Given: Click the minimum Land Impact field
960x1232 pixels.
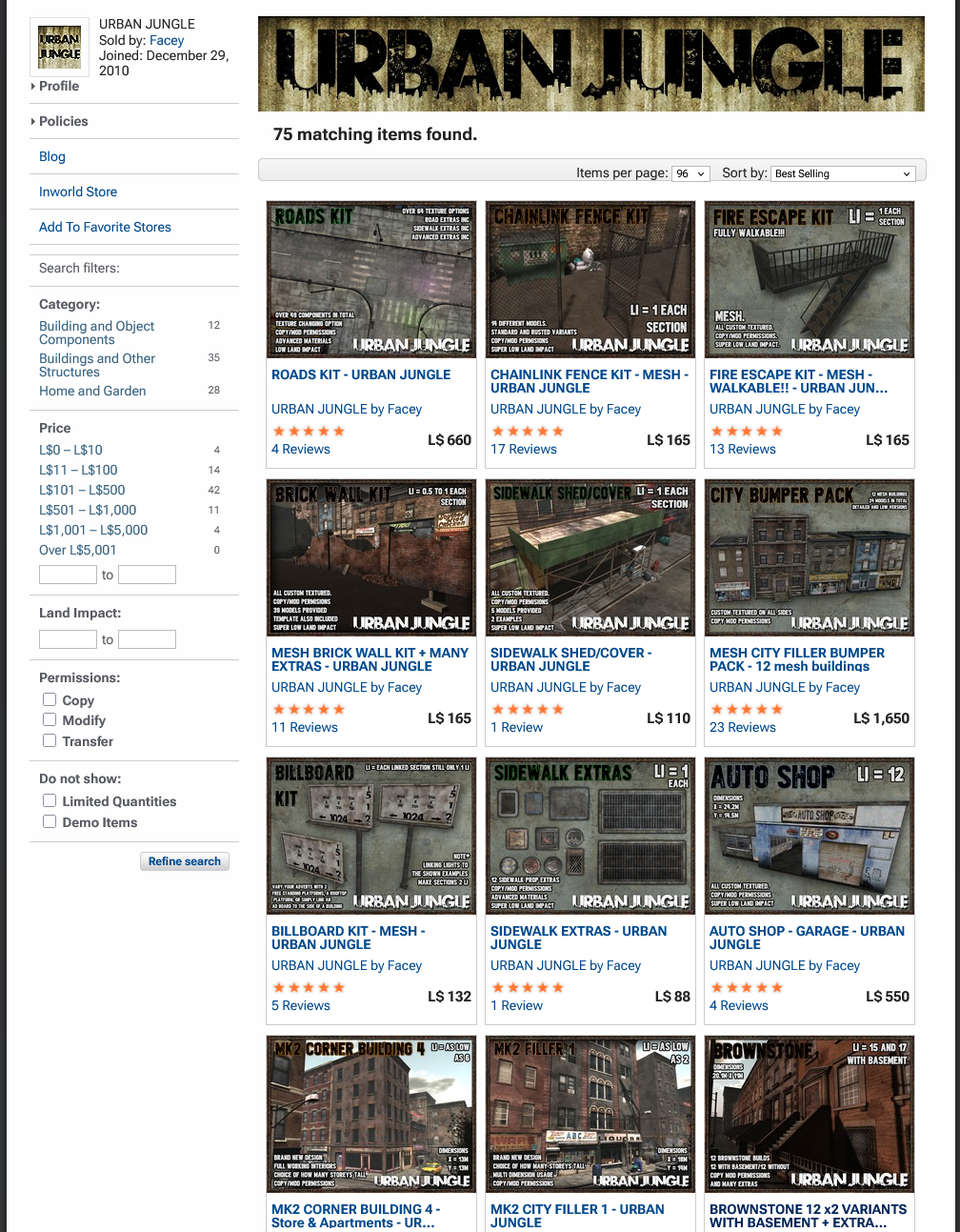Looking at the screenshot, I should 68,639.
